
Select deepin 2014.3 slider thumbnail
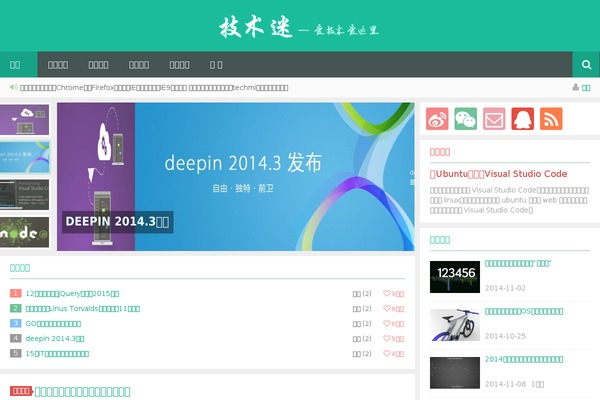point(24,157)
